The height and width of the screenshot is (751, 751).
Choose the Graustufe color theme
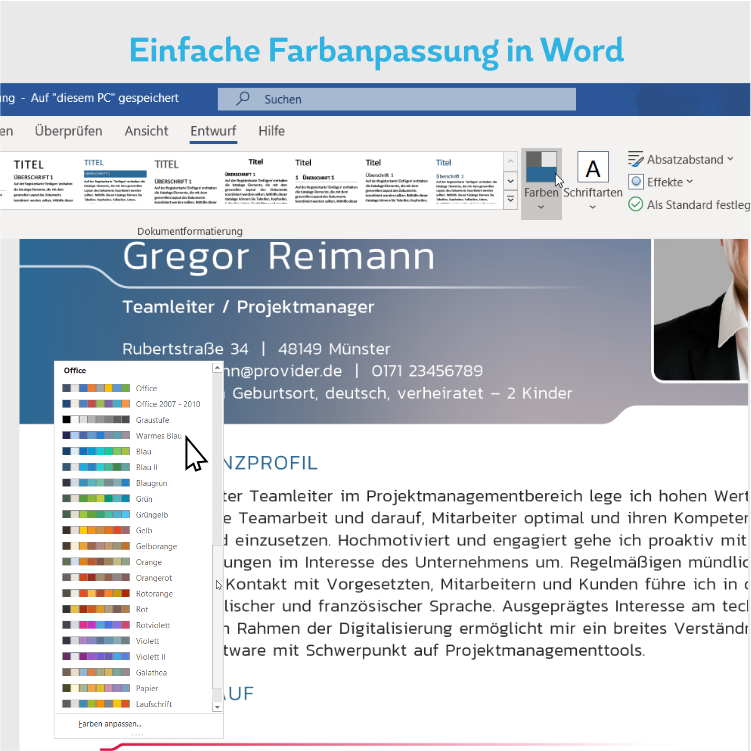(132, 420)
